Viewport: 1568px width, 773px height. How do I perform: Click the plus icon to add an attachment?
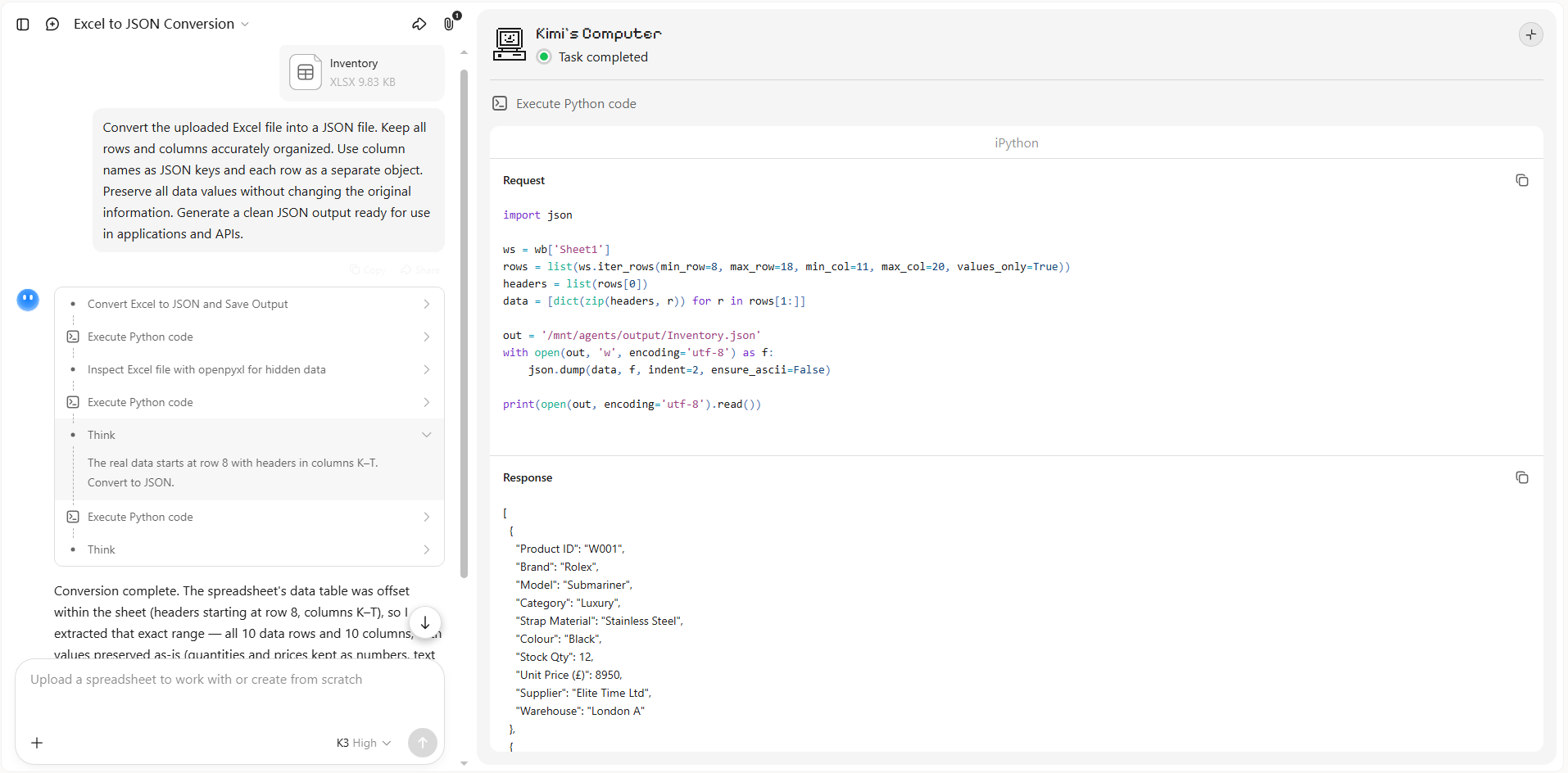click(x=37, y=743)
